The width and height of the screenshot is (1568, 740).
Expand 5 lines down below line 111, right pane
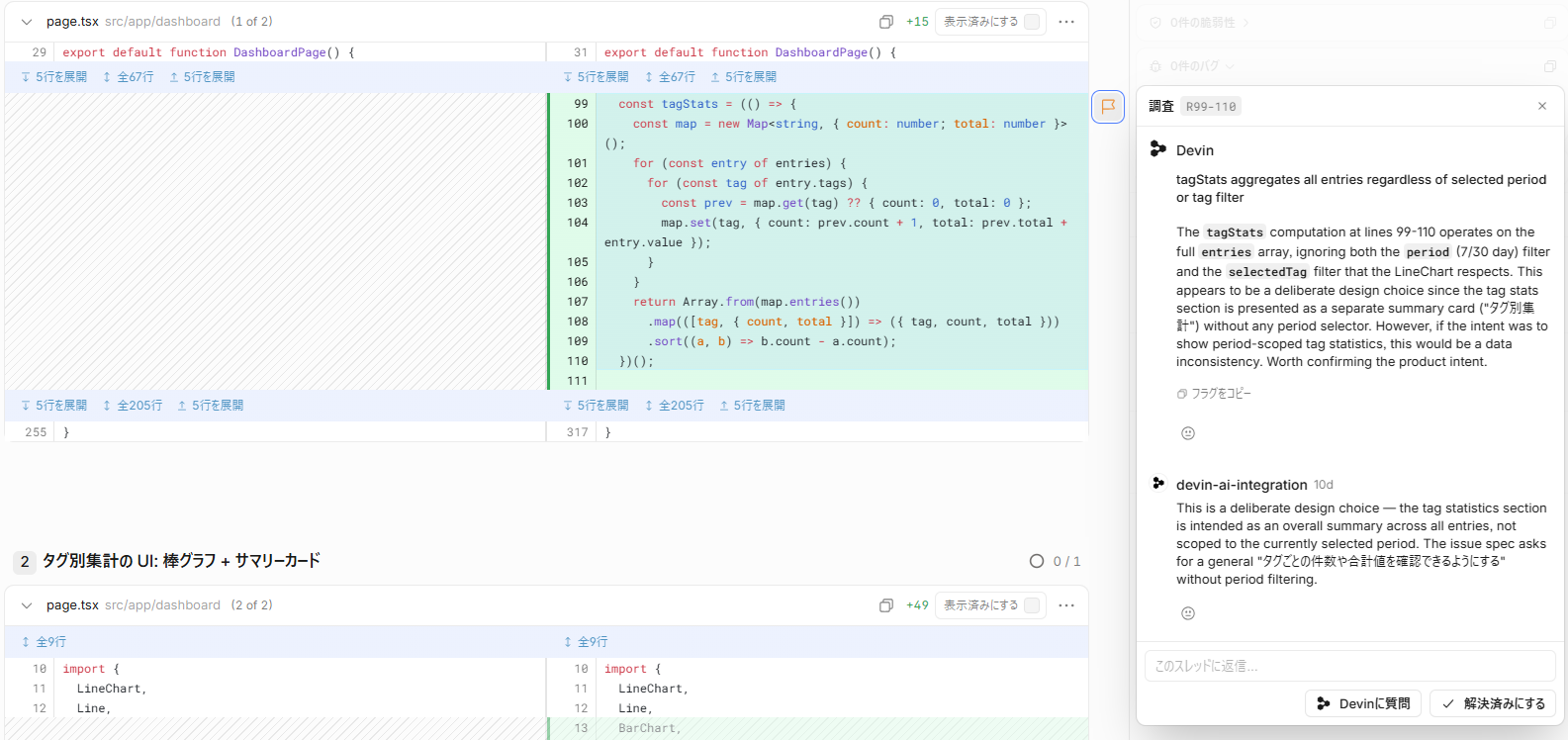596,406
